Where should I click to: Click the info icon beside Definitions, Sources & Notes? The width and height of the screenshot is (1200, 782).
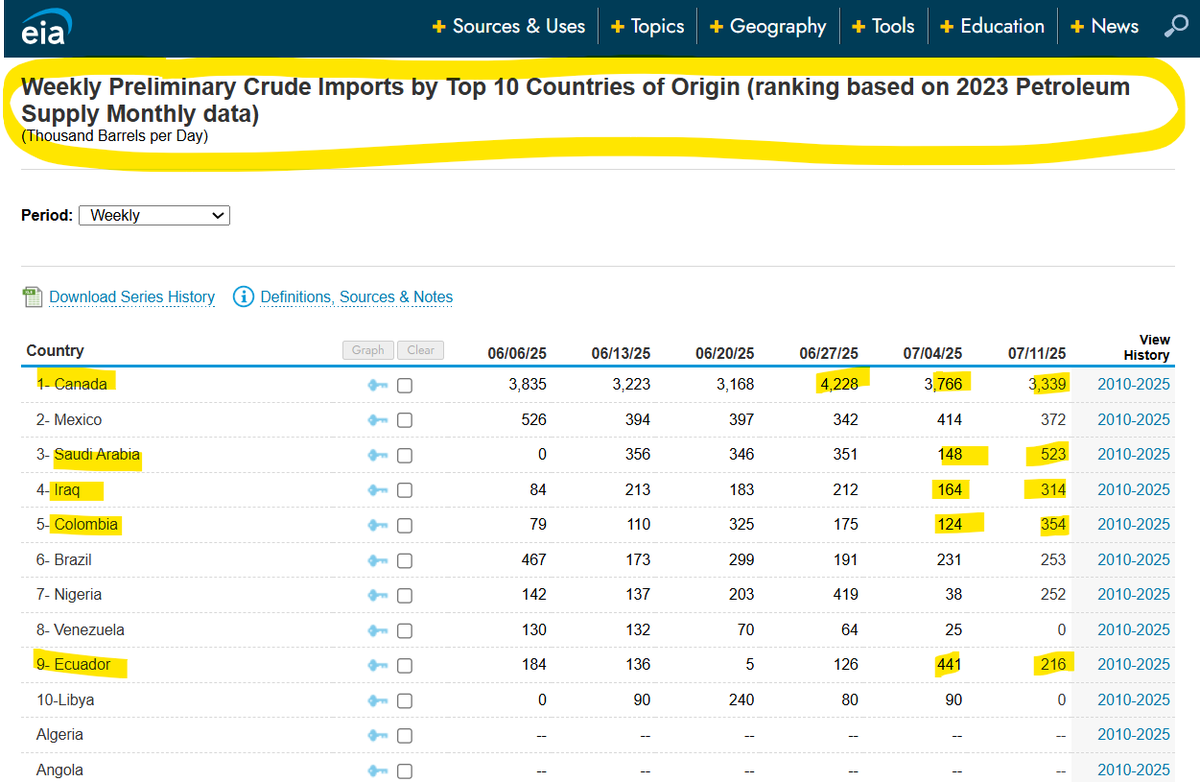click(x=243, y=297)
